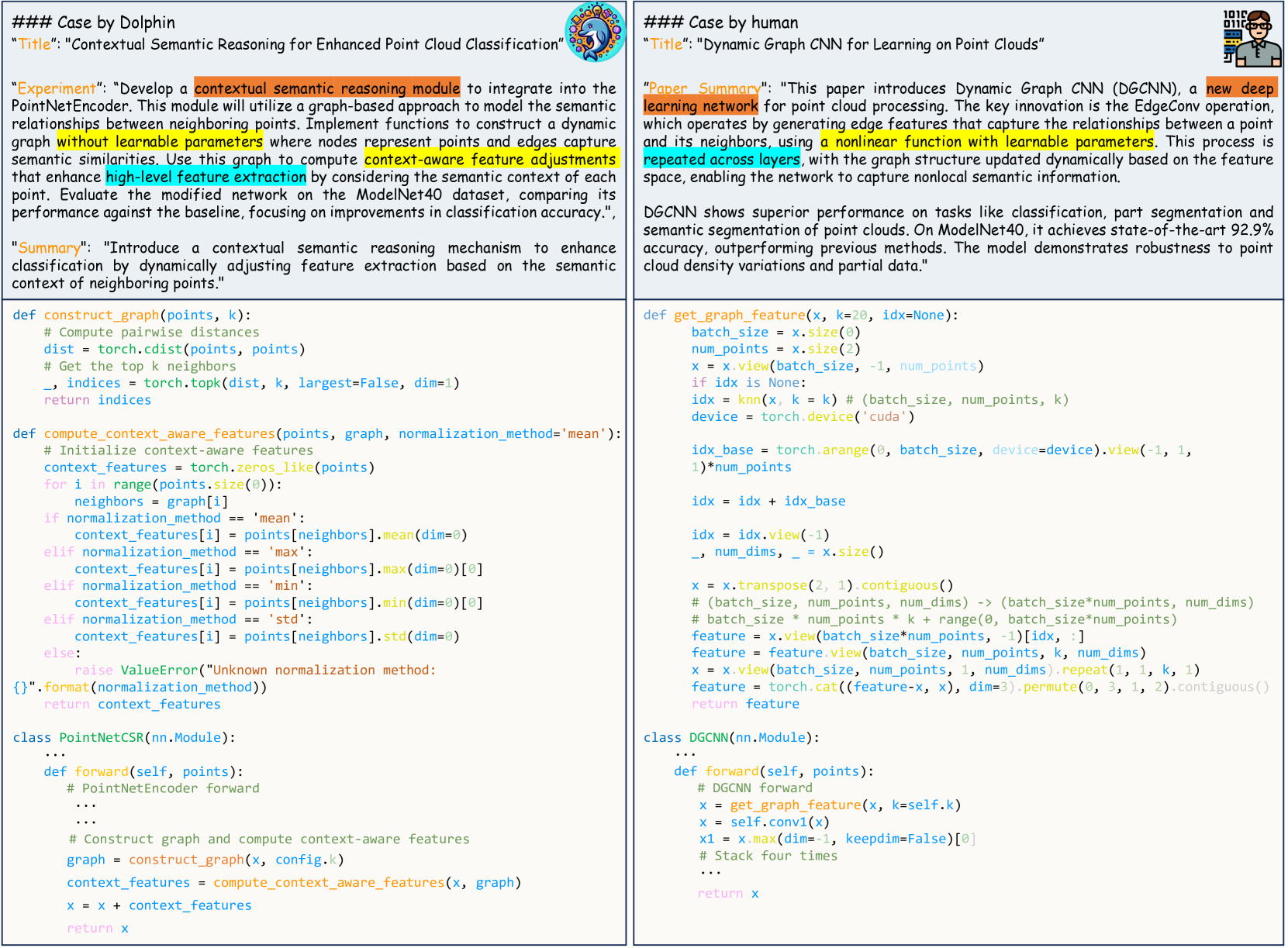Click the cyan 'high-level feature extraction' highlight
The height and width of the screenshot is (948, 1288).
coord(205,177)
